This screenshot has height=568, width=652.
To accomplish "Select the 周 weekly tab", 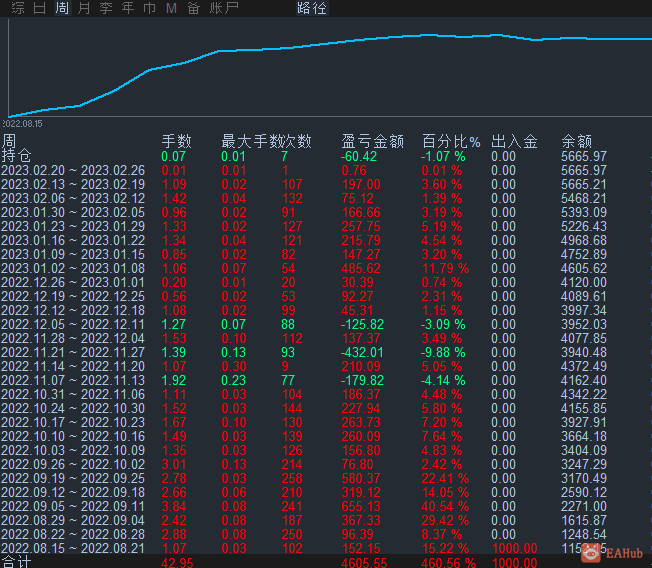I will (x=62, y=8).
